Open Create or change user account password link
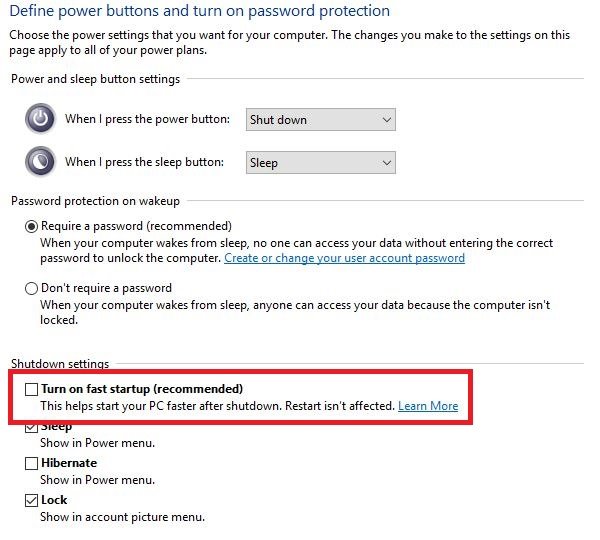Screen dimensions: 600x540 coord(344,258)
